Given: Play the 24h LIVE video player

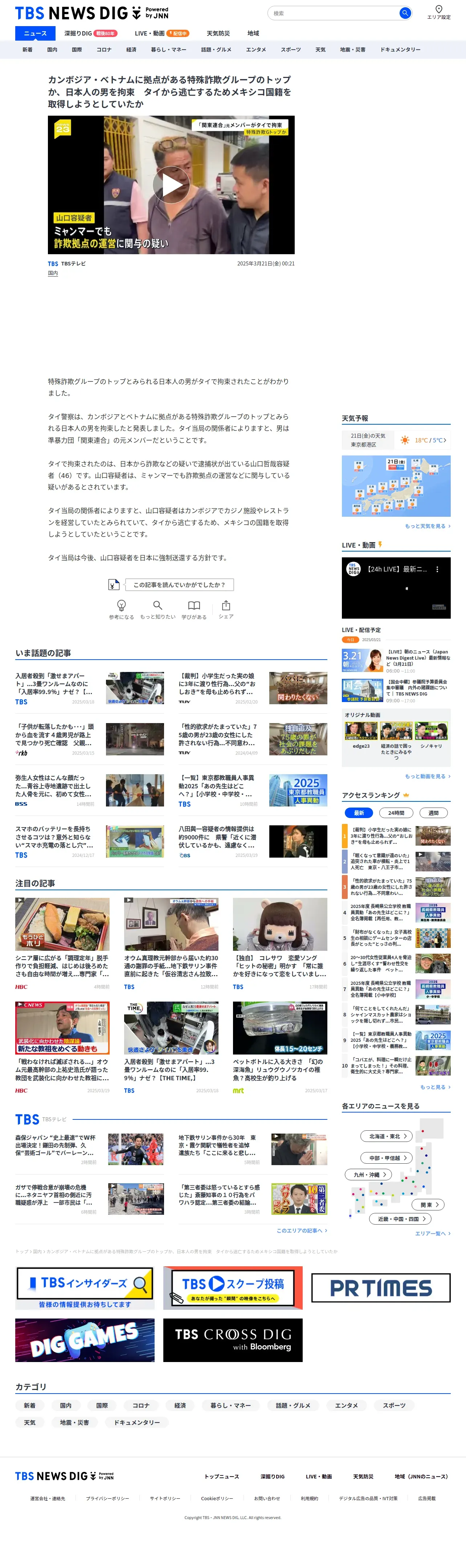Looking at the screenshot, I should 396,588.
